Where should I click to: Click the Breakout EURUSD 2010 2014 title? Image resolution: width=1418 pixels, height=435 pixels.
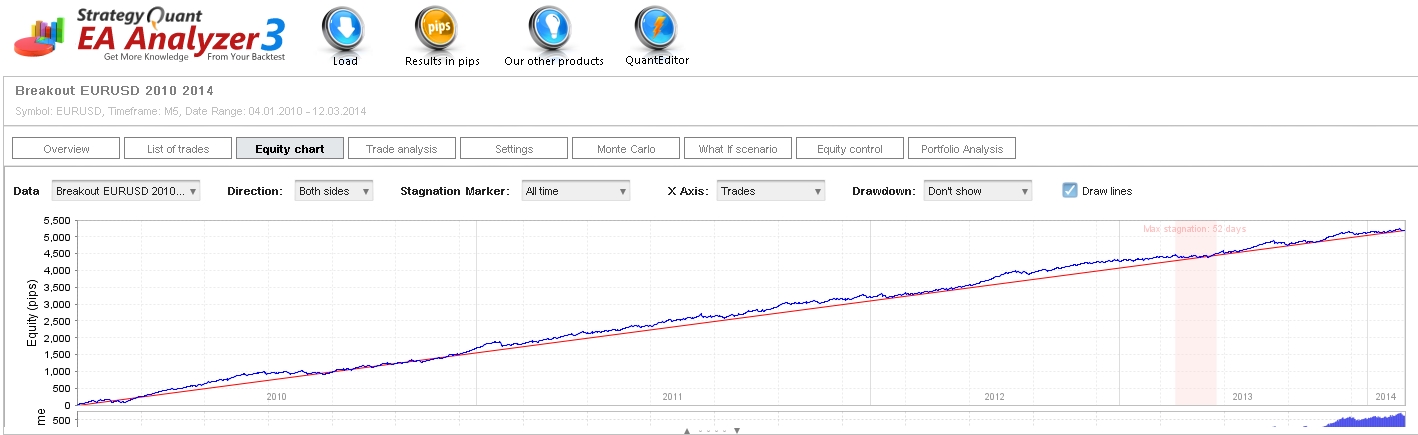[114, 91]
